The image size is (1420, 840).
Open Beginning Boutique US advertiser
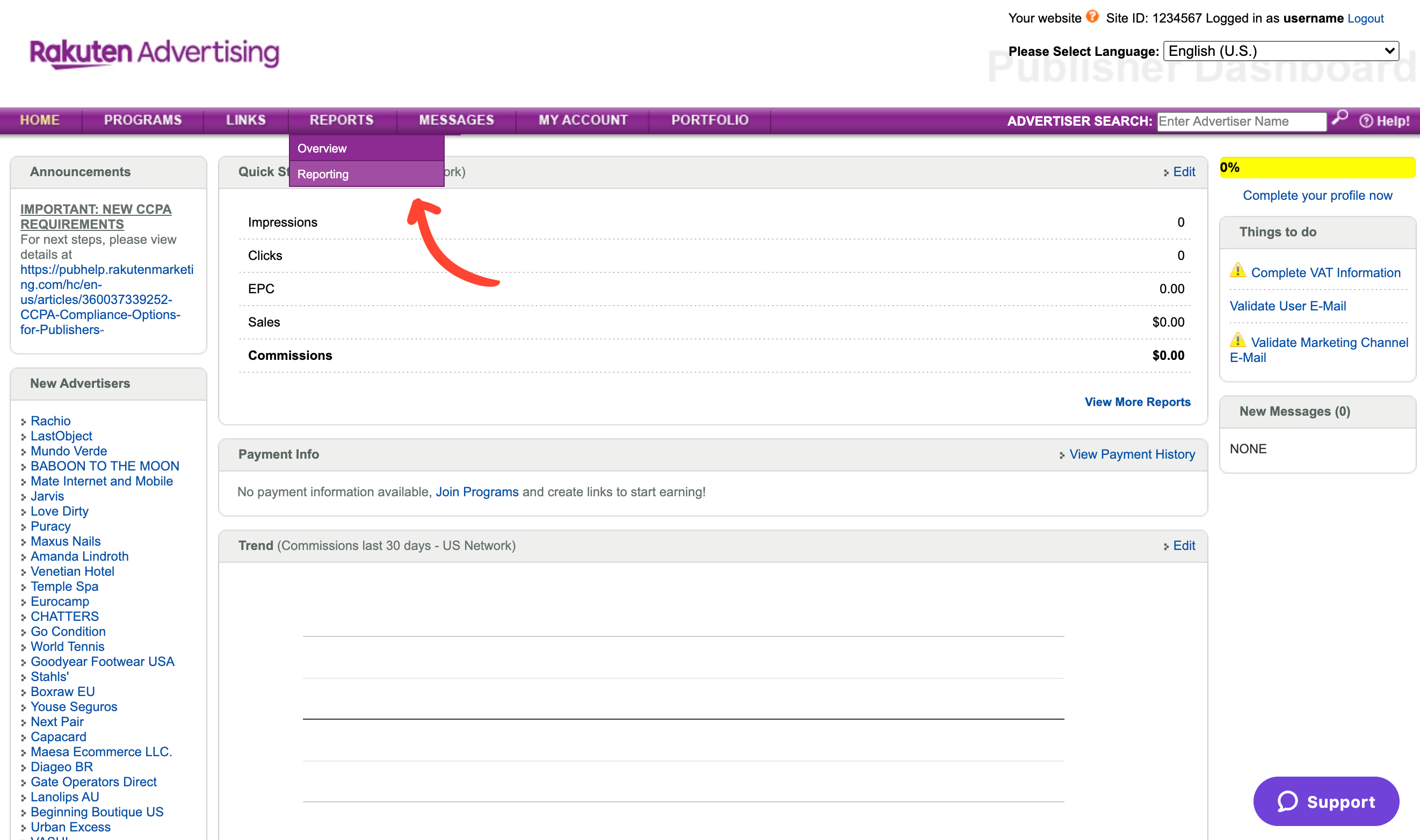tap(97, 812)
